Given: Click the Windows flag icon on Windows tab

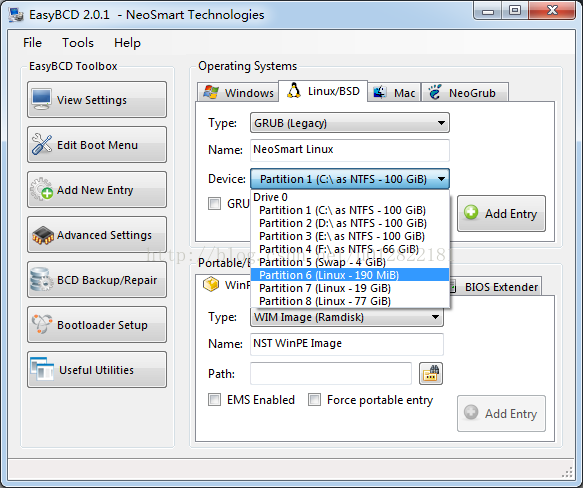Looking at the screenshot, I should click(x=211, y=92).
